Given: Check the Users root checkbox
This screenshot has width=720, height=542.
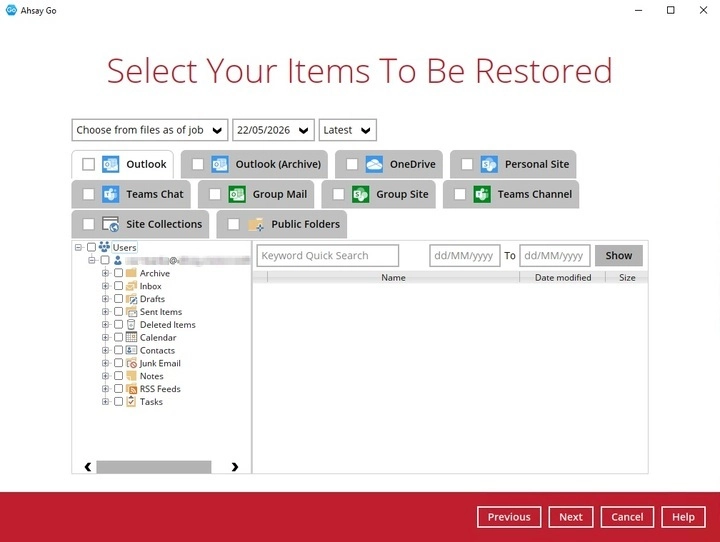Looking at the screenshot, I should [91, 247].
